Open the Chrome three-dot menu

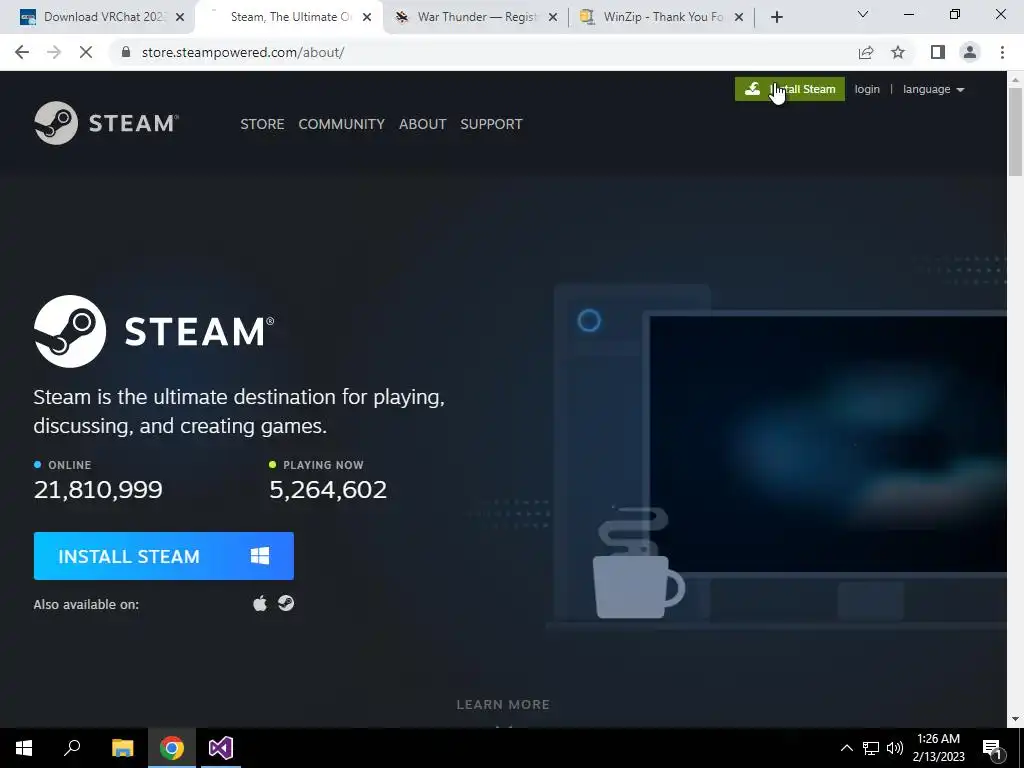(1002, 52)
